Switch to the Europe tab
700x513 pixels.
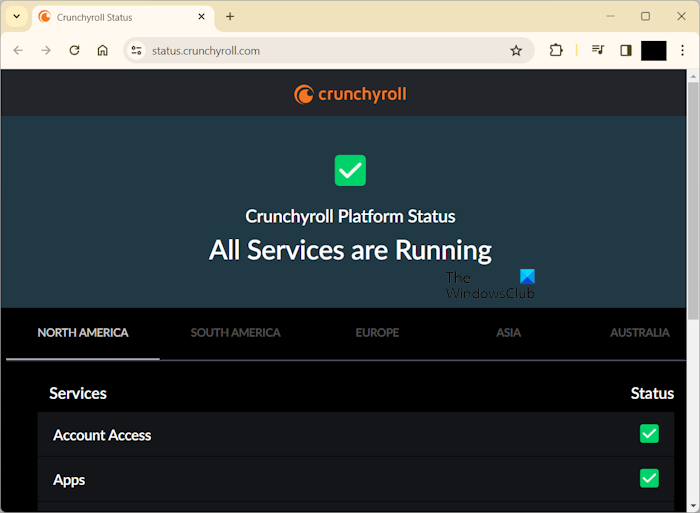[377, 333]
